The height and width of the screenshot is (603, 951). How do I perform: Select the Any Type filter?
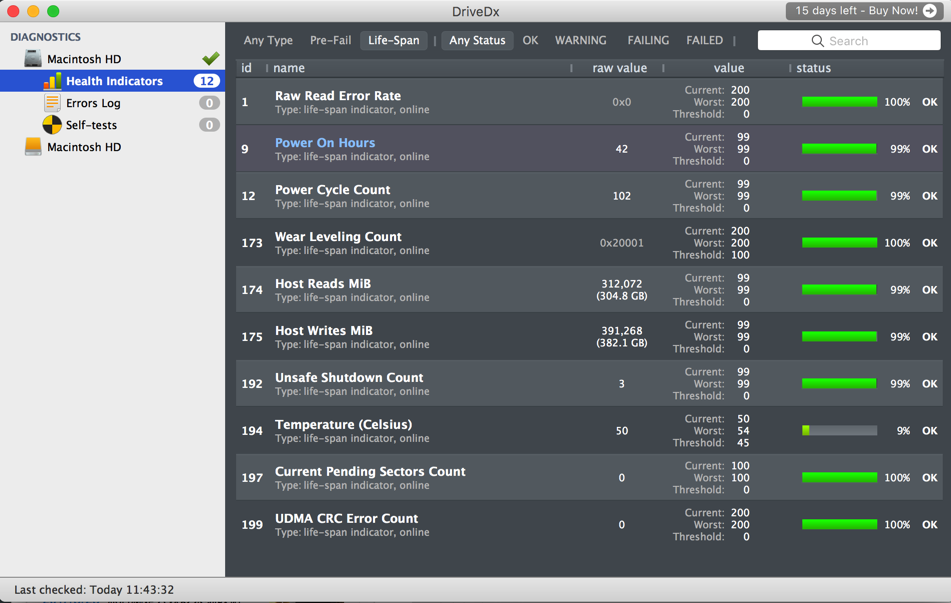[x=268, y=40]
